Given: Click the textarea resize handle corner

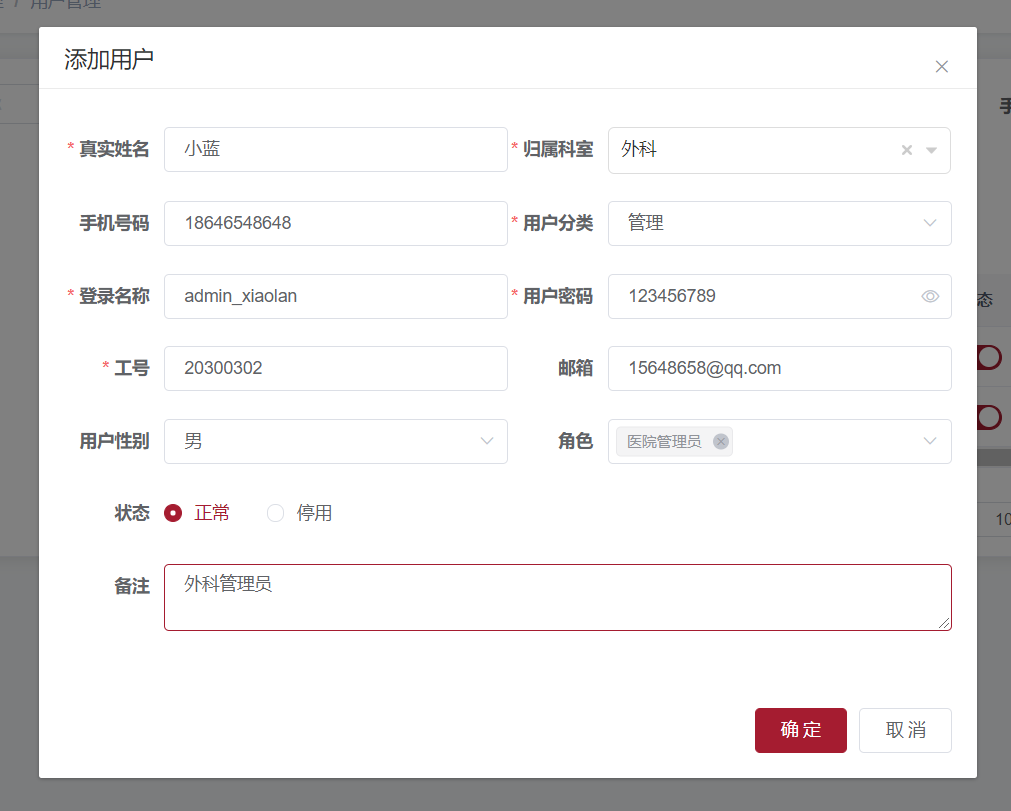Looking at the screenshot, I should pyautogui.click(x=944, y=623).
